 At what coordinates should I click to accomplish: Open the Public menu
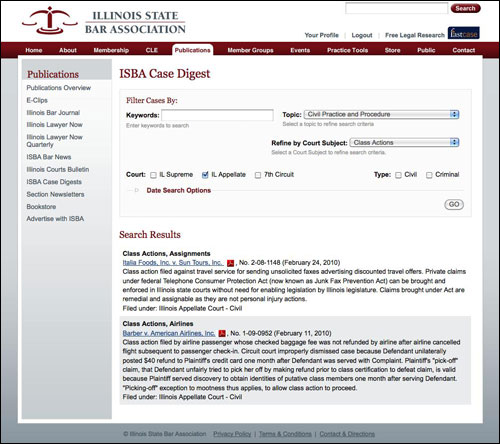(426, 50)
